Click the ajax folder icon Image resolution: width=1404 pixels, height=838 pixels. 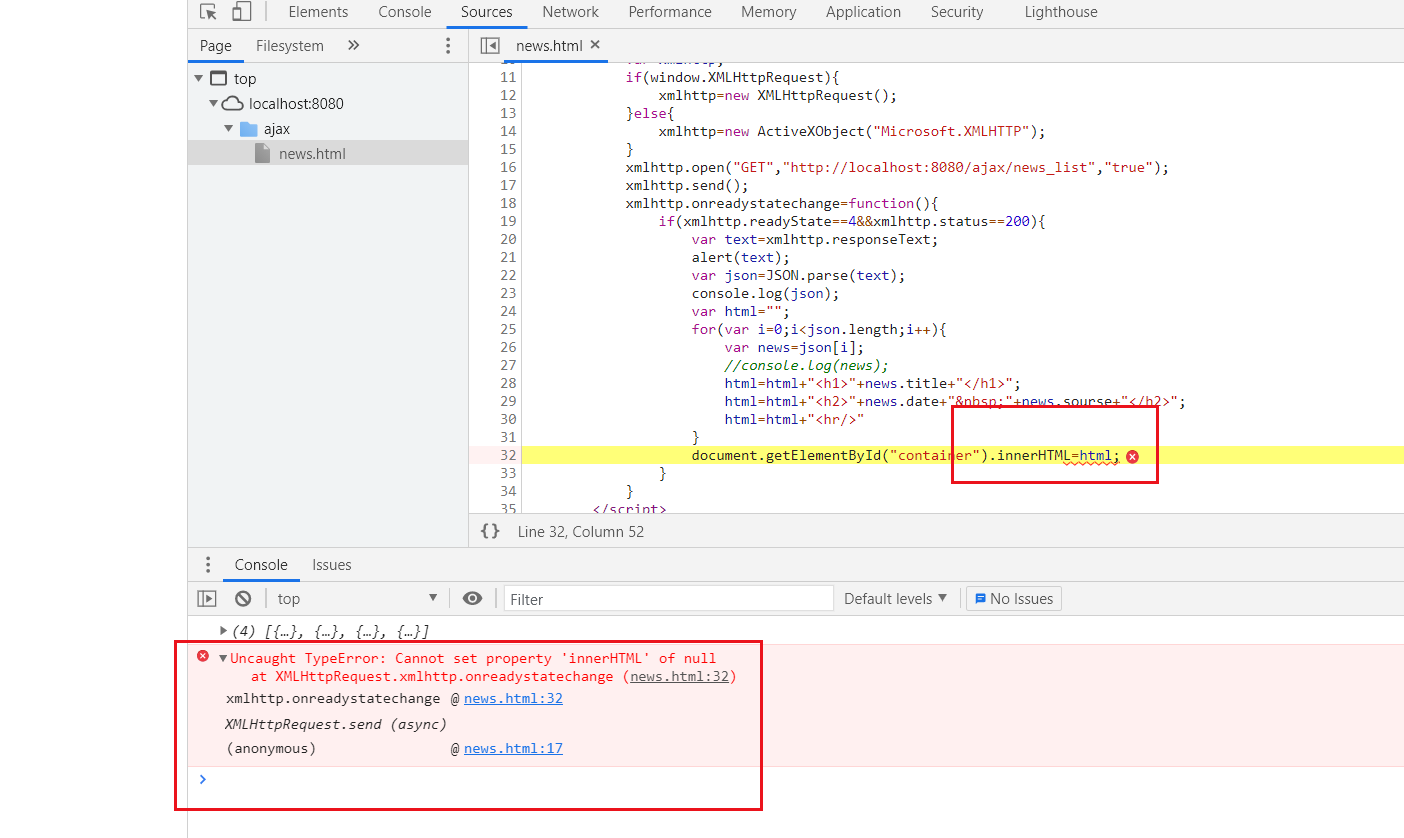coord(249,129)
